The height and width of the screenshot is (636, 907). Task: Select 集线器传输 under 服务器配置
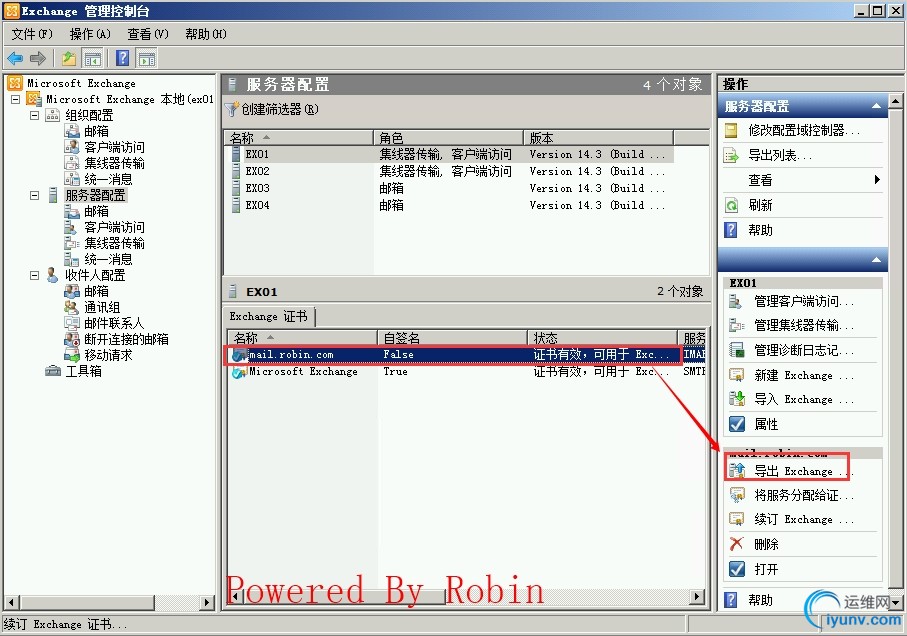[x=115, y=243]
